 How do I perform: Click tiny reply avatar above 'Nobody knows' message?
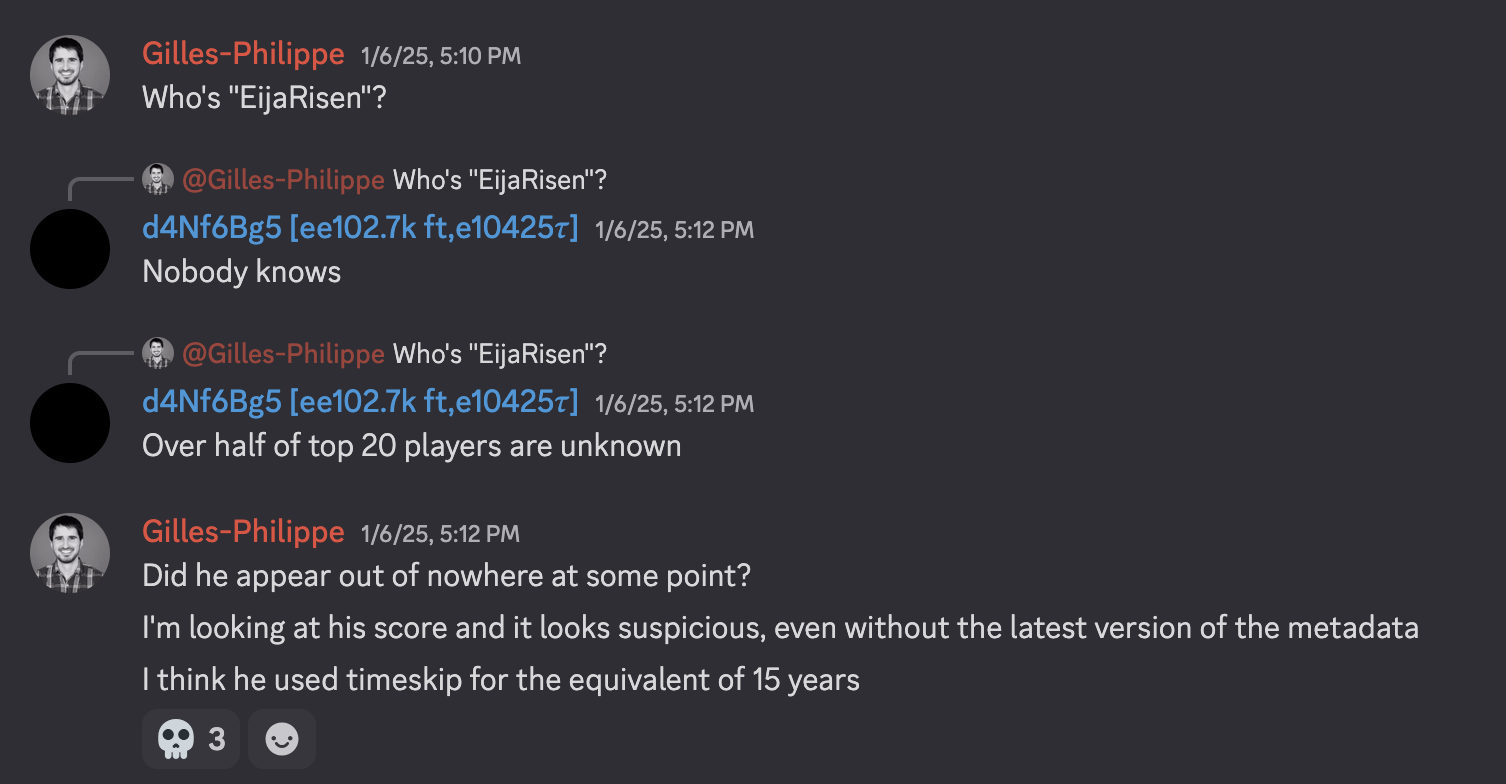[157, 180]
